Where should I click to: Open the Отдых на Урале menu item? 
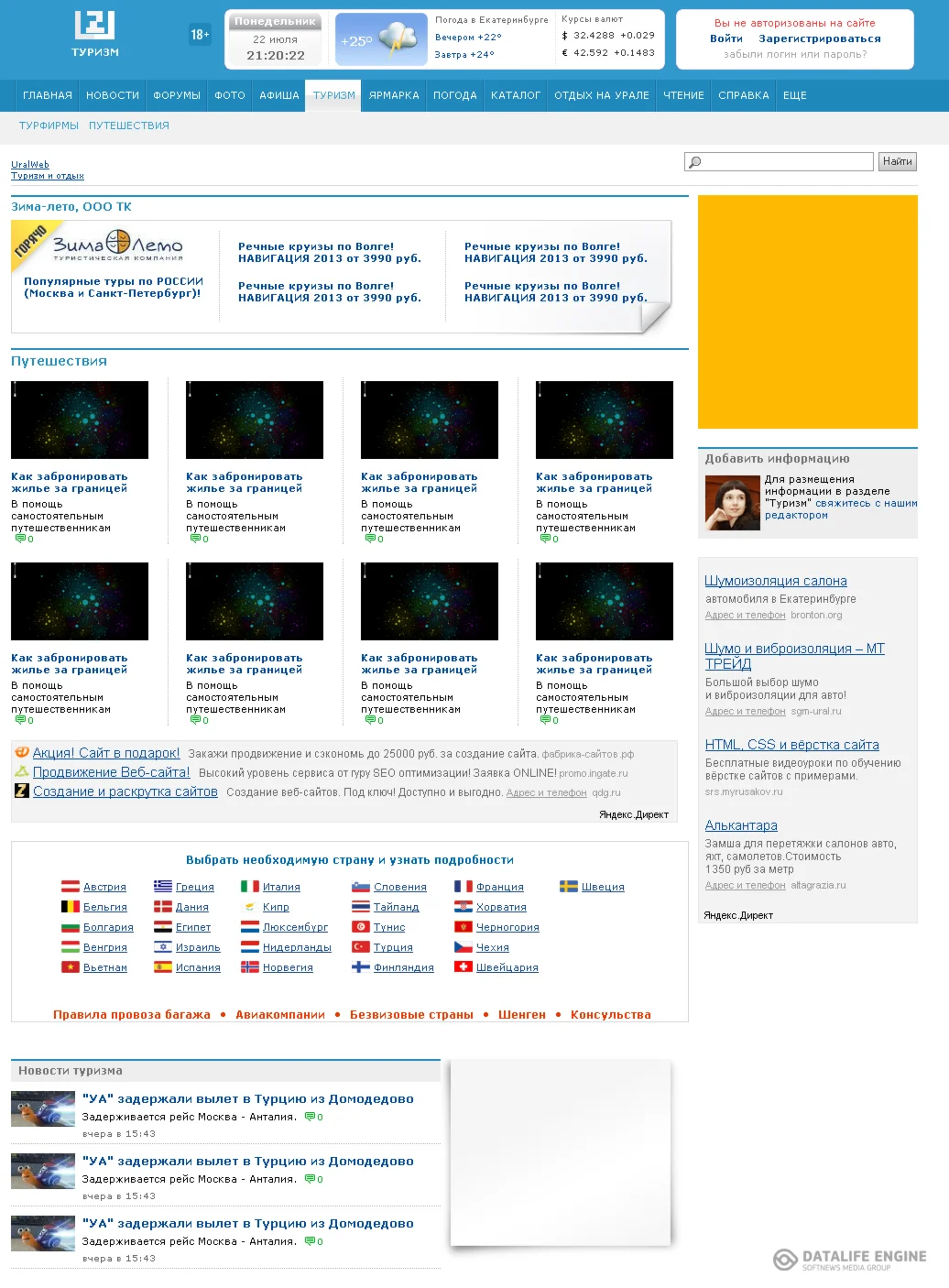pos(602,95)
